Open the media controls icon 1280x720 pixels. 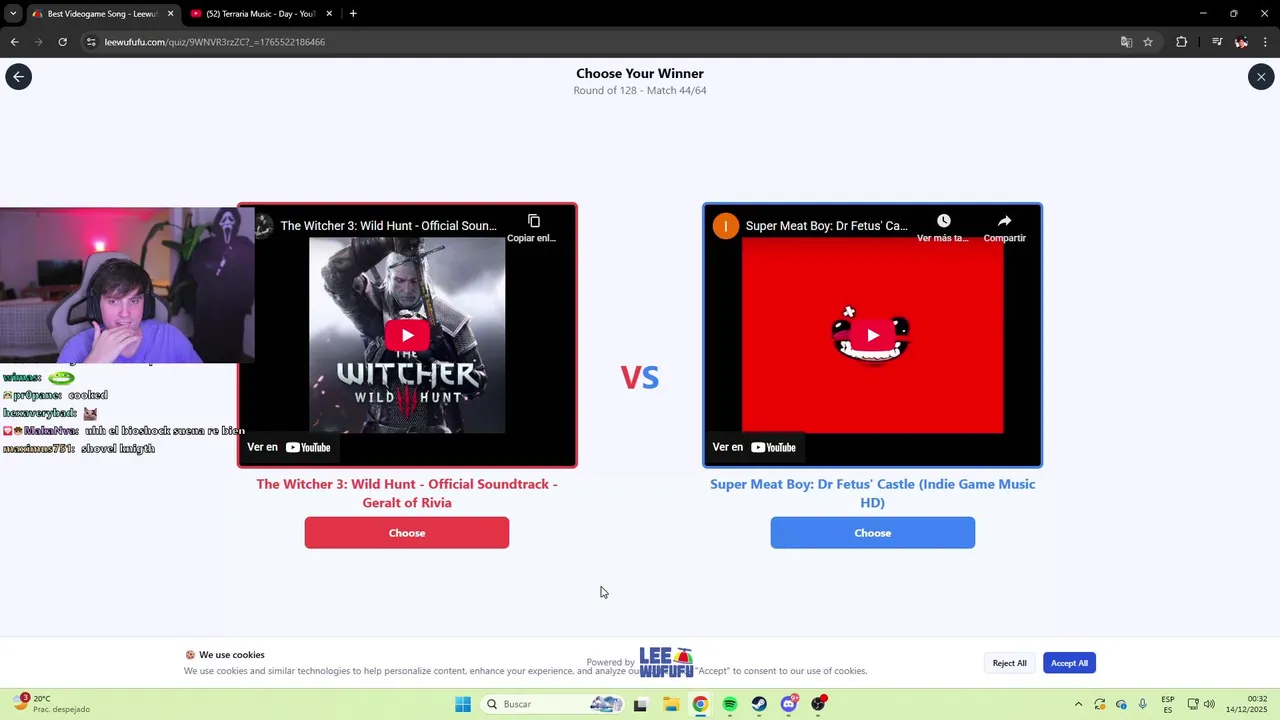click(x=1217, y=42)
